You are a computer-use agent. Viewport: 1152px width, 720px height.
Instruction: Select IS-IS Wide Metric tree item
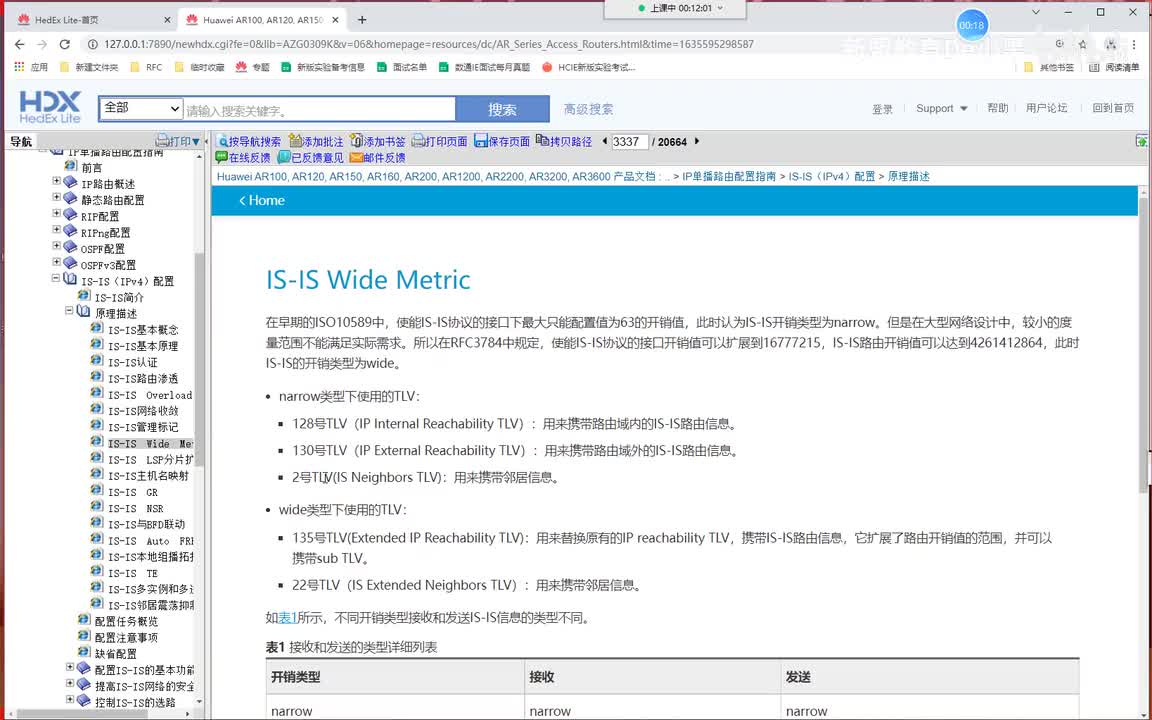tap(150, 443)
